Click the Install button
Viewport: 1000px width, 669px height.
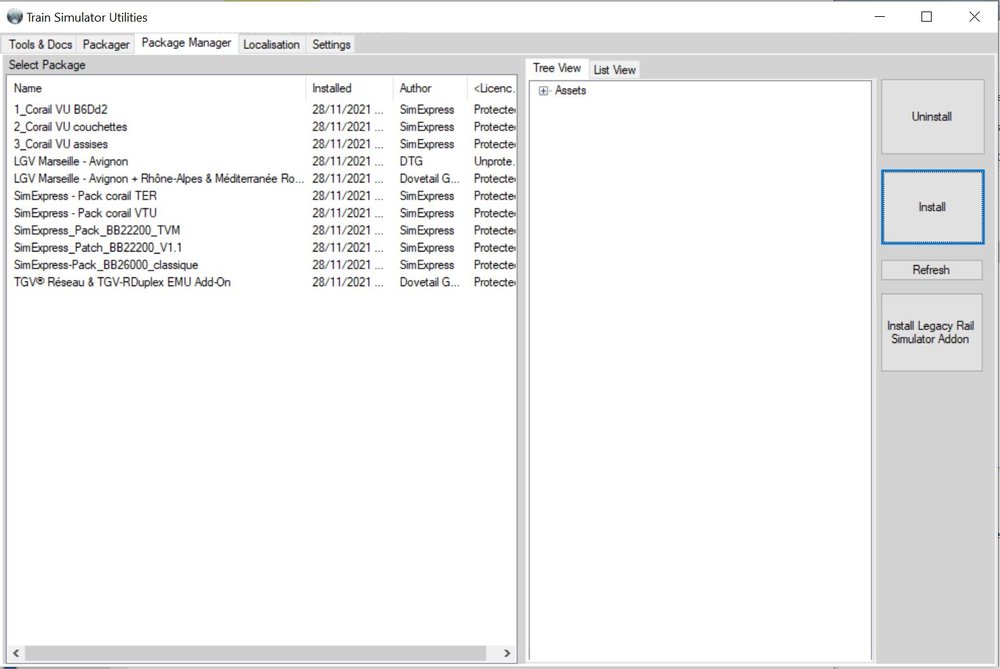[x=932, y=207]
